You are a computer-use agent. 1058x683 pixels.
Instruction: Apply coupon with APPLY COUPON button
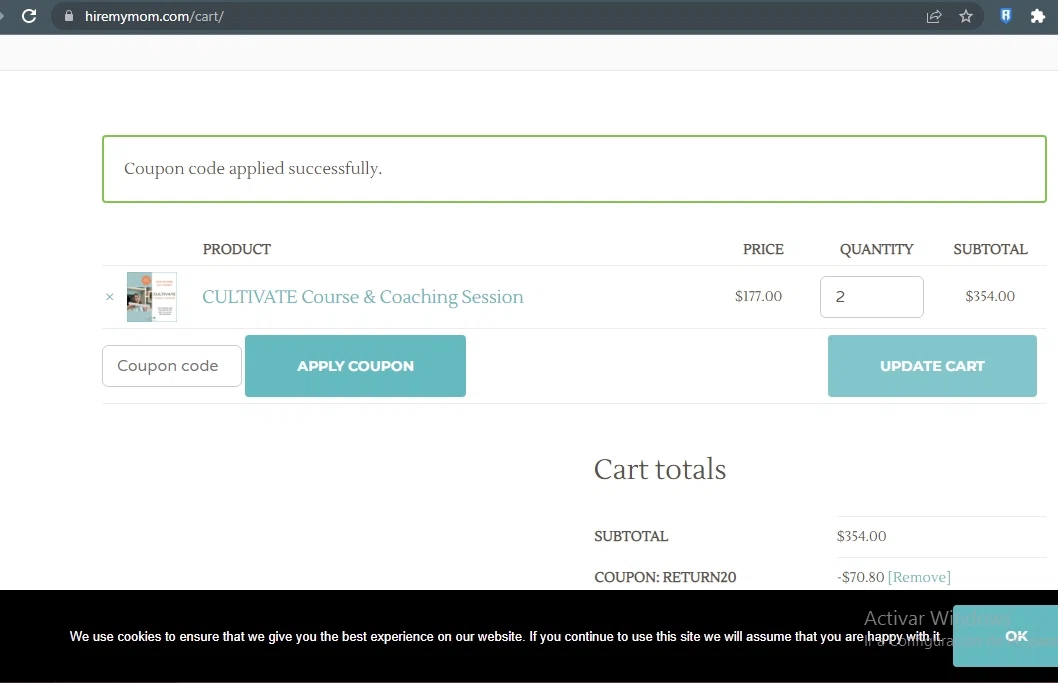tap(355, 366)
